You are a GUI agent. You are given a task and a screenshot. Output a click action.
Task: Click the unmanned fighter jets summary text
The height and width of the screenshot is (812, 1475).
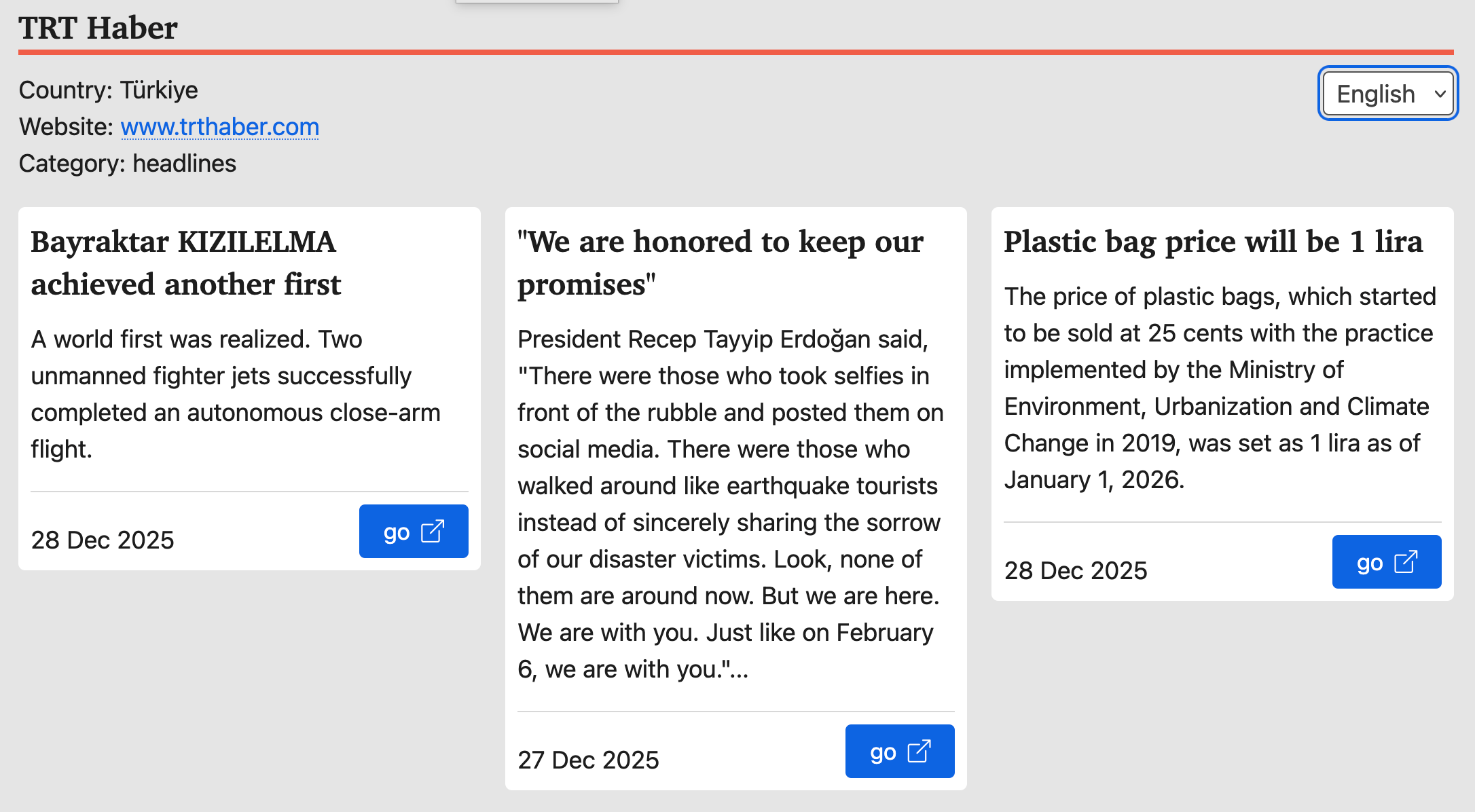click(235, 394)
